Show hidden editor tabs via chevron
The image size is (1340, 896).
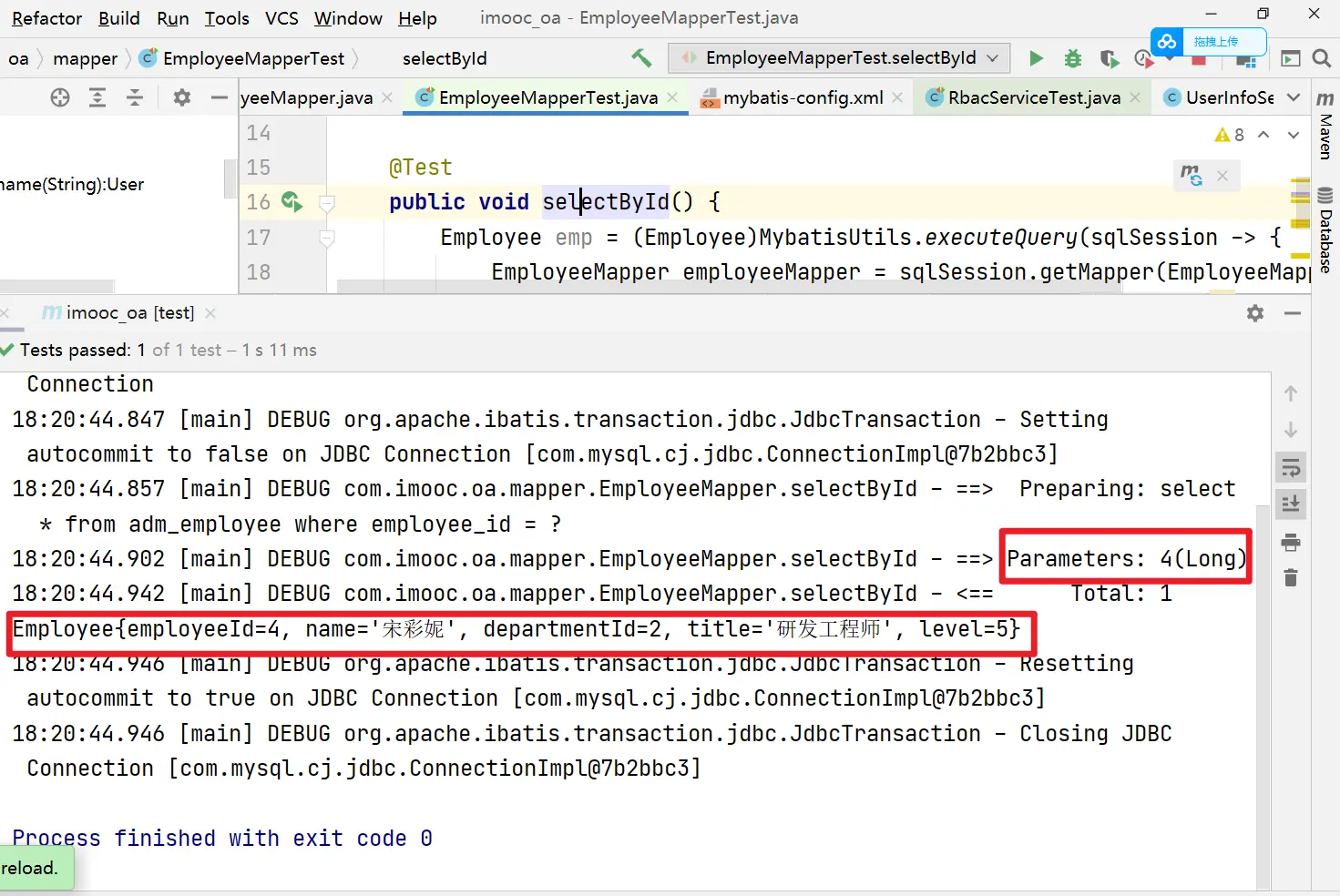point(1294,97)
